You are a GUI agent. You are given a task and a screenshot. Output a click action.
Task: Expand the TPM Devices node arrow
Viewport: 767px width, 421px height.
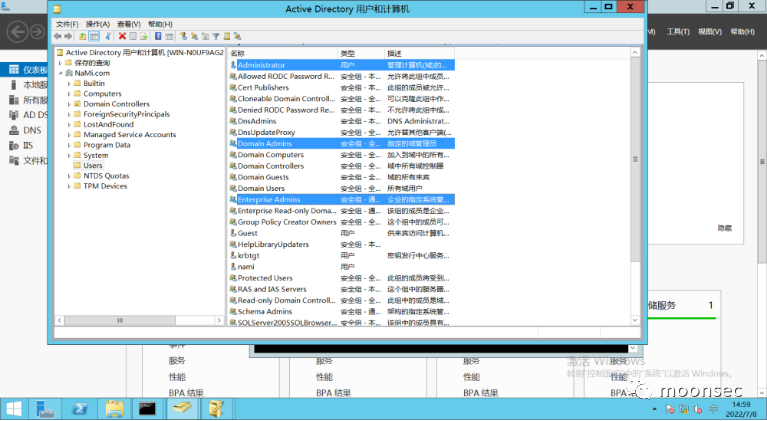coord(69,186)
